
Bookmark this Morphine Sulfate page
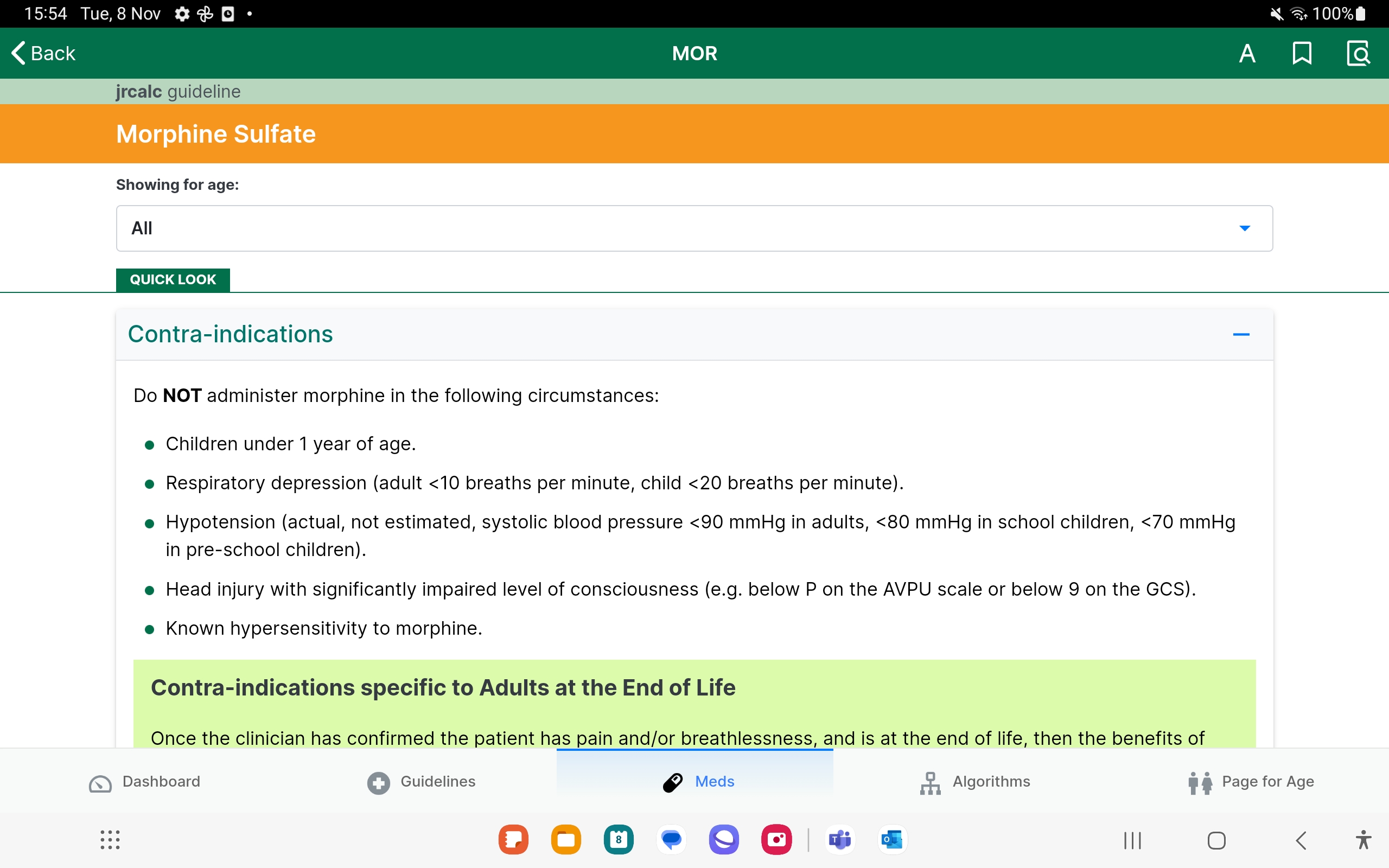pos(1302,53)
